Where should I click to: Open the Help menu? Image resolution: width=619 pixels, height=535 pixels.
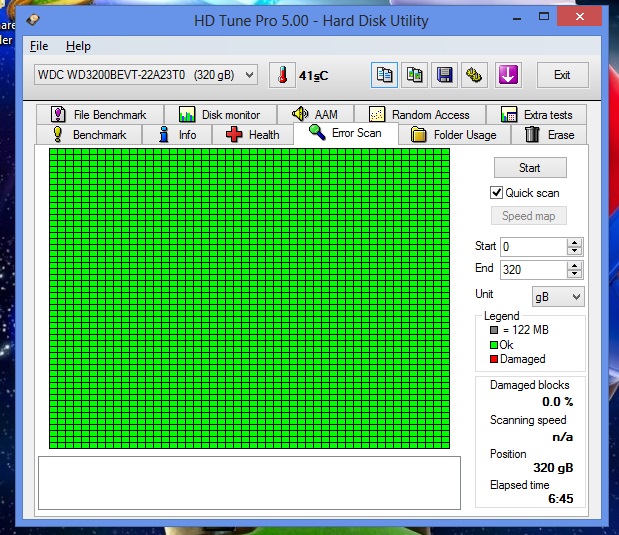[x=78, y=46]
